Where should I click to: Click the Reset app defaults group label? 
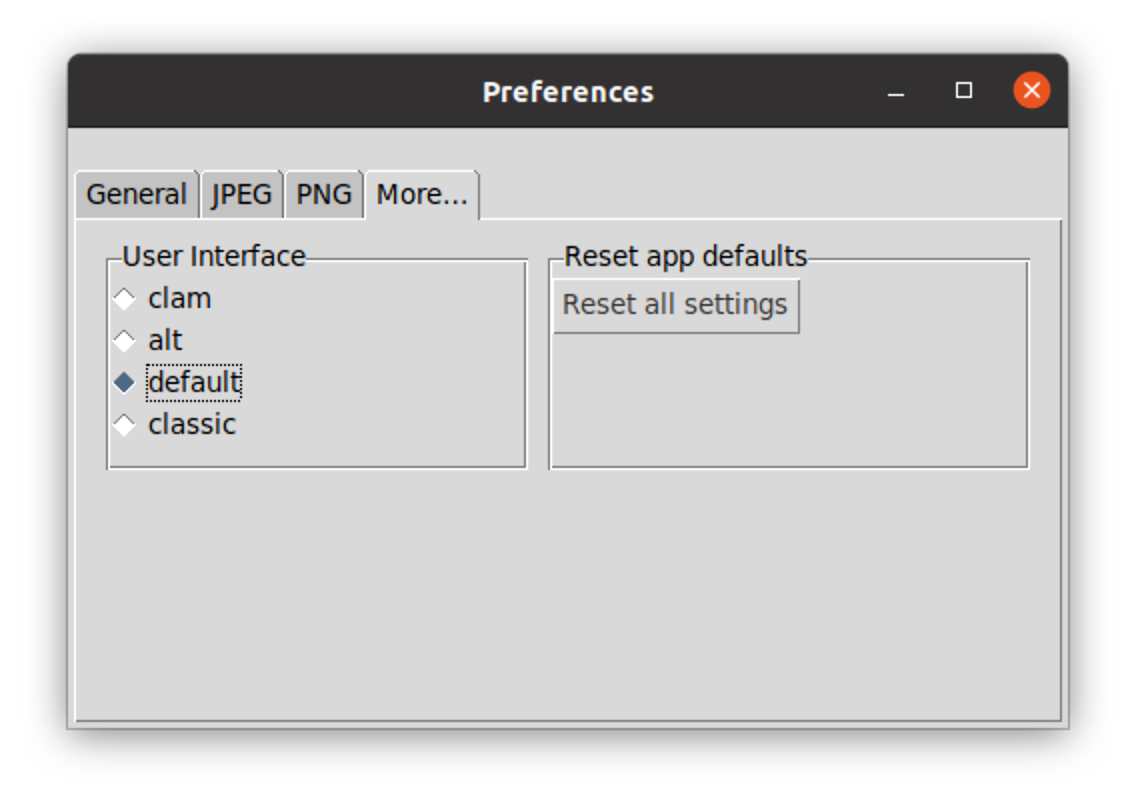[685, 256]
